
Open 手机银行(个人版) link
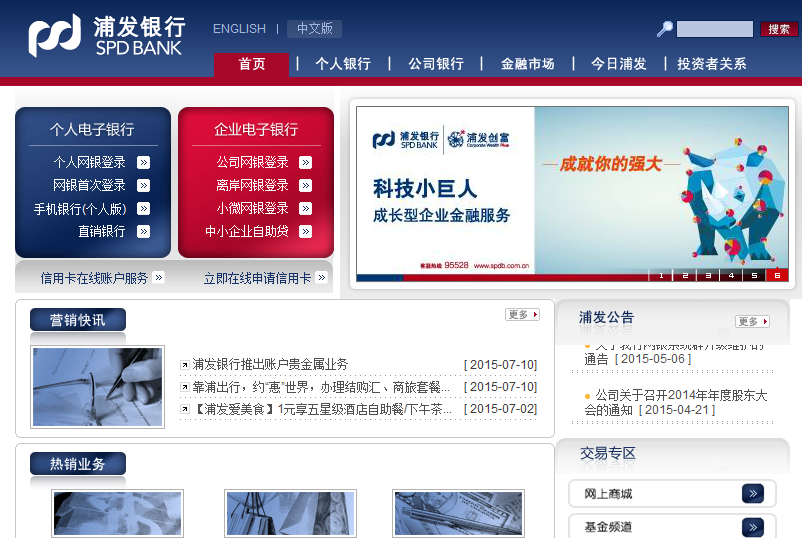click(80, 209)
